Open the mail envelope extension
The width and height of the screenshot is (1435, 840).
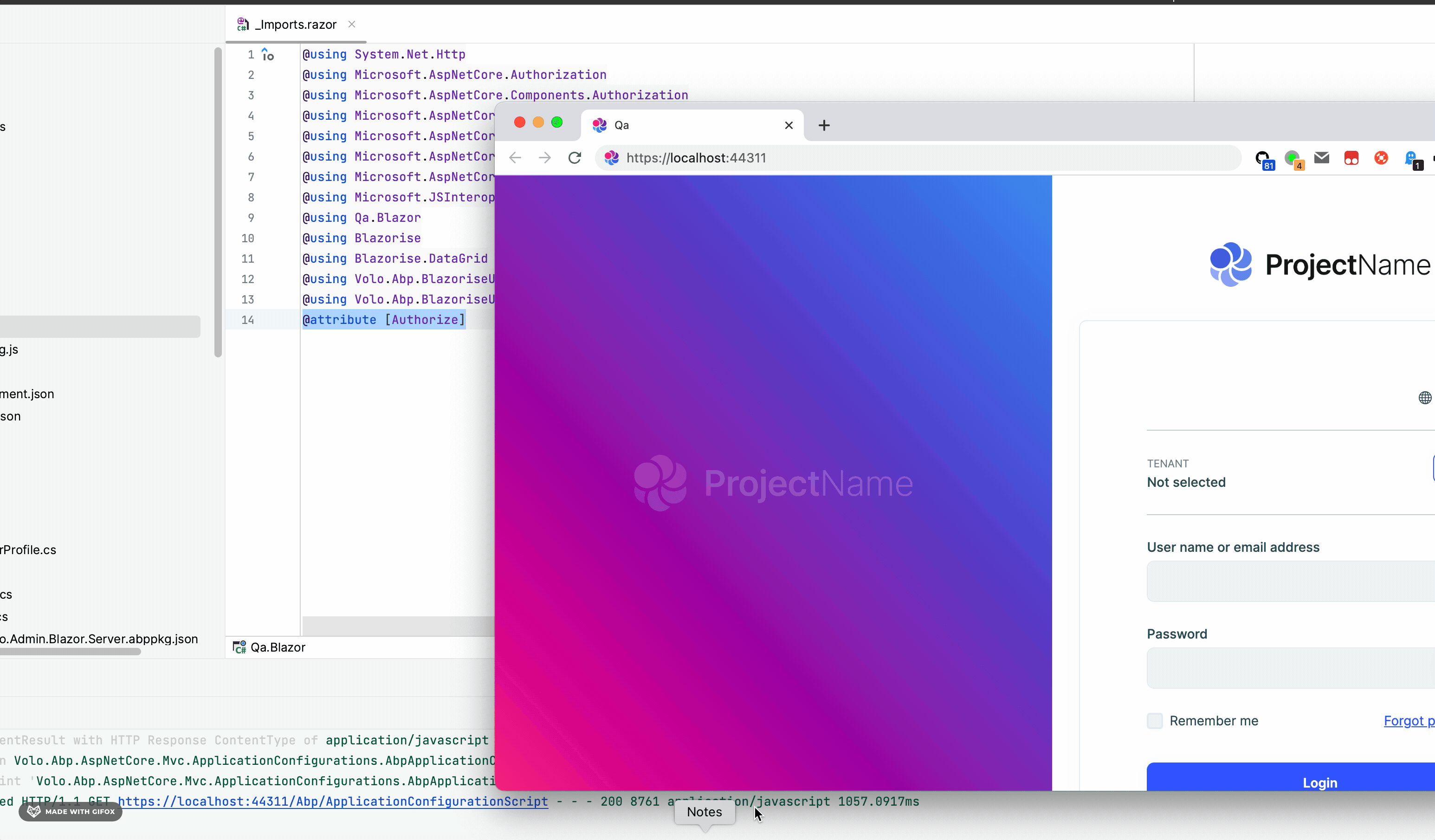1322,158
